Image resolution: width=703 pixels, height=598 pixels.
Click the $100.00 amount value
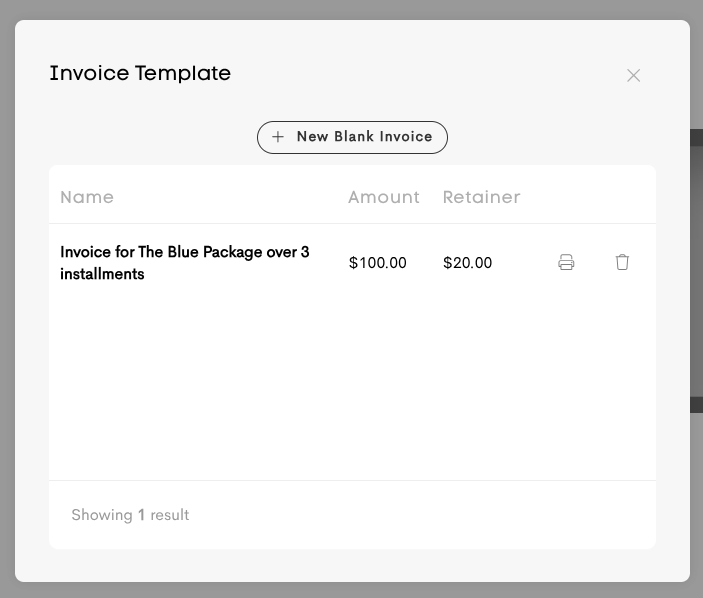tap(378, 263)
